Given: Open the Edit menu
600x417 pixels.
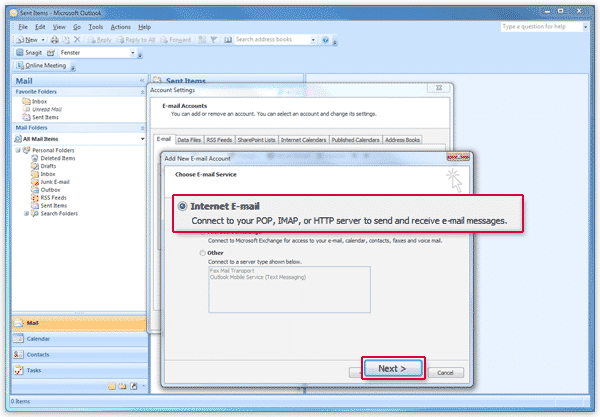Looking at the screenshot, I should (40, 27).
